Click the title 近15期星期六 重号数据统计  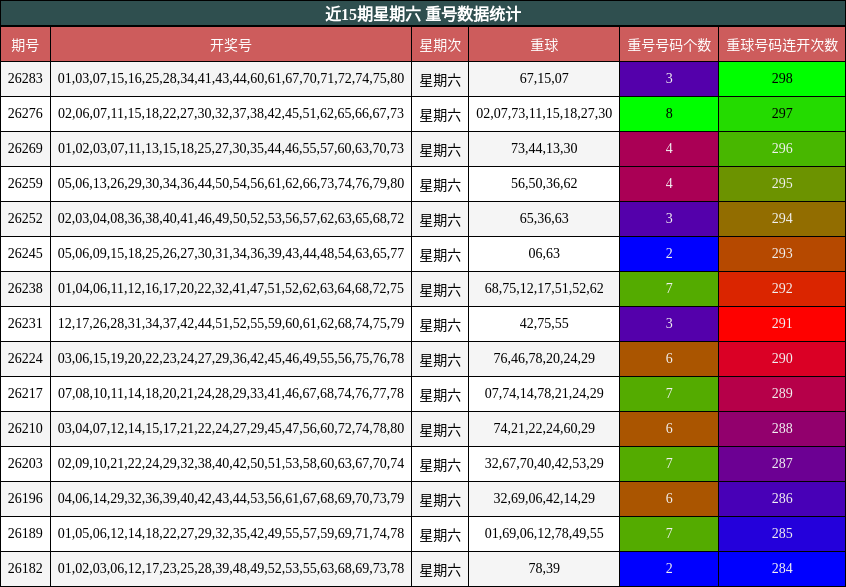(422, 13)
